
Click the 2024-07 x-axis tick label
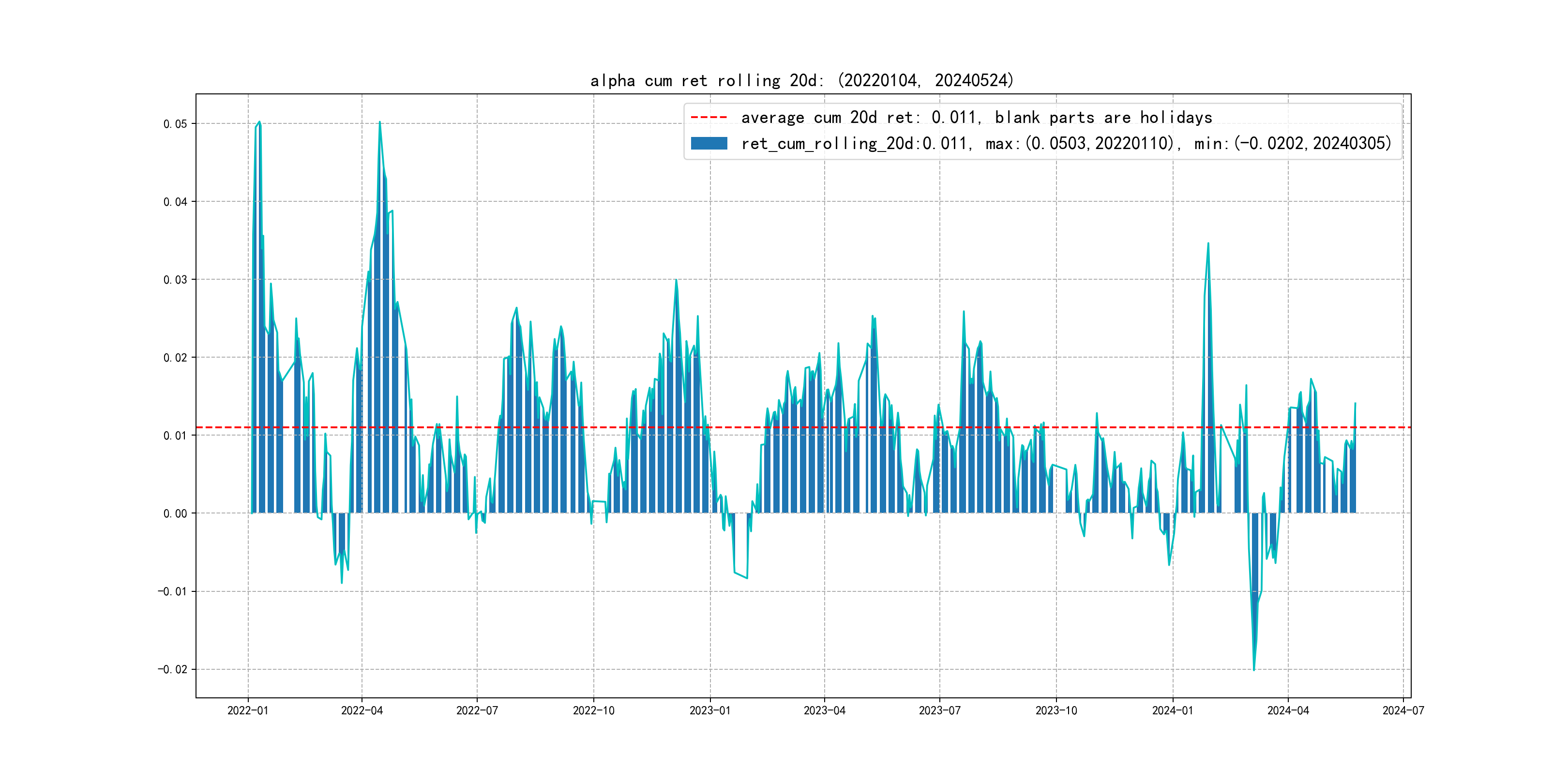pyautogui.click(x=1402, y=710)
